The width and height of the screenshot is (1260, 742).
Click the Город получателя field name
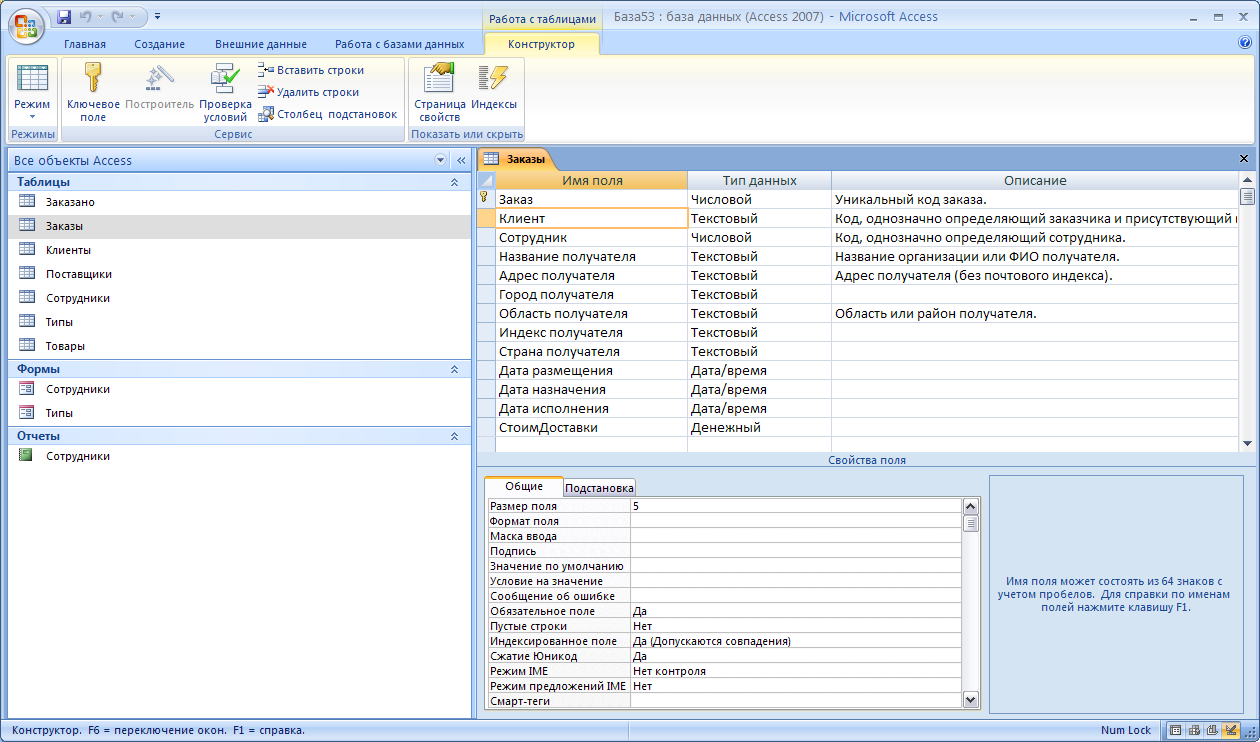[x=591, y=295]
